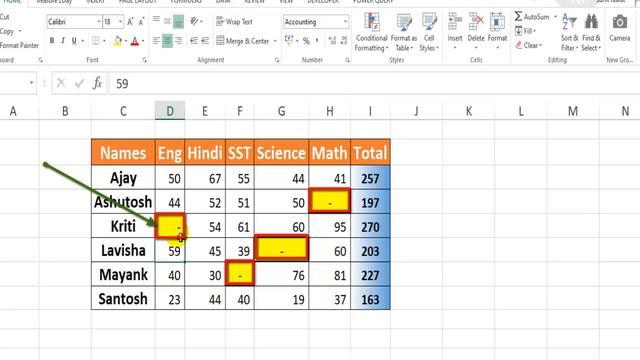Open Sort & Filter
The height and width of the screenshot is (360, 640).
(x=569, y=32)
